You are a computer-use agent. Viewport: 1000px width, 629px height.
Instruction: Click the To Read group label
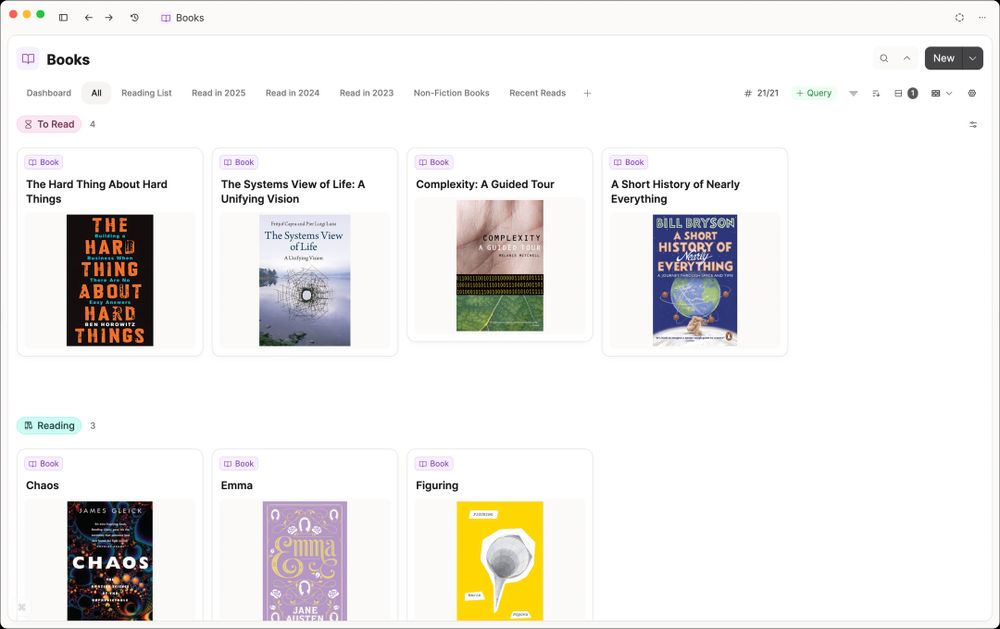pyautogui.click(x=49, y=124)
